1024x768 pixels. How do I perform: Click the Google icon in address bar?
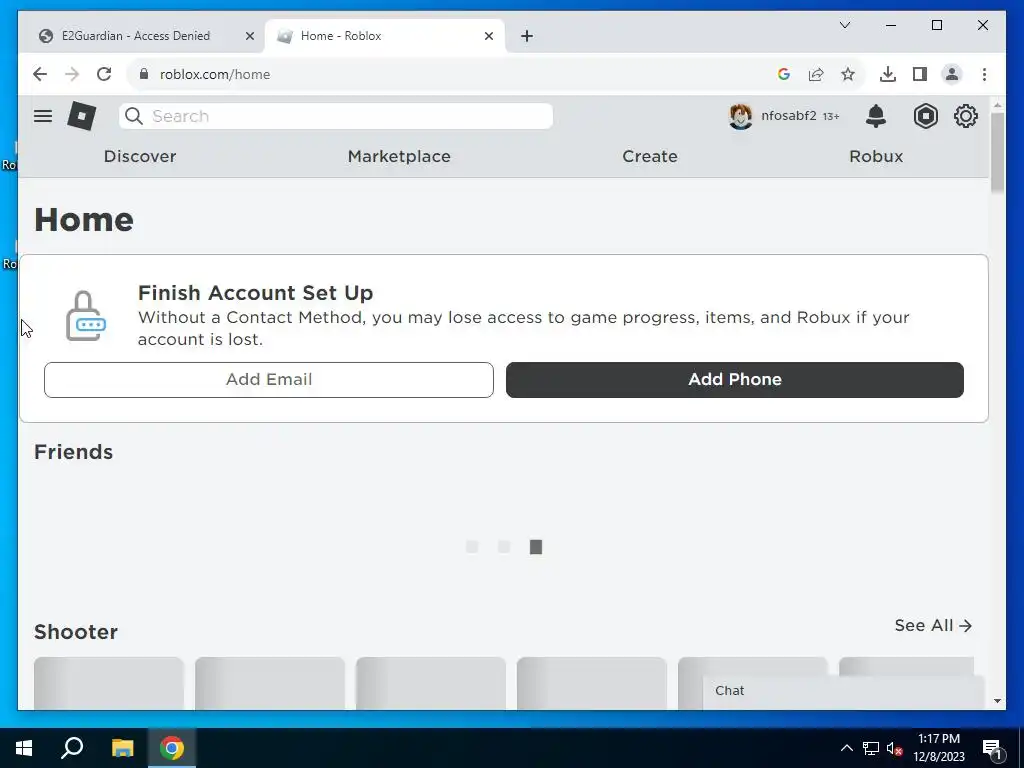click(784, 74)
